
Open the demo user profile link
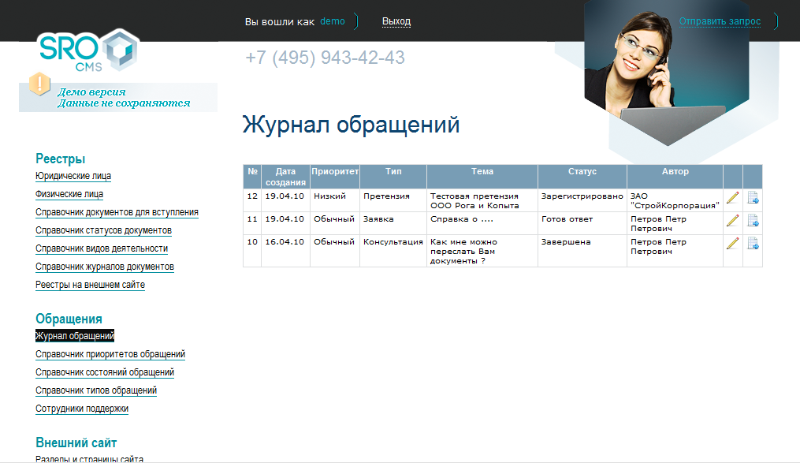(x=332, y=21)
